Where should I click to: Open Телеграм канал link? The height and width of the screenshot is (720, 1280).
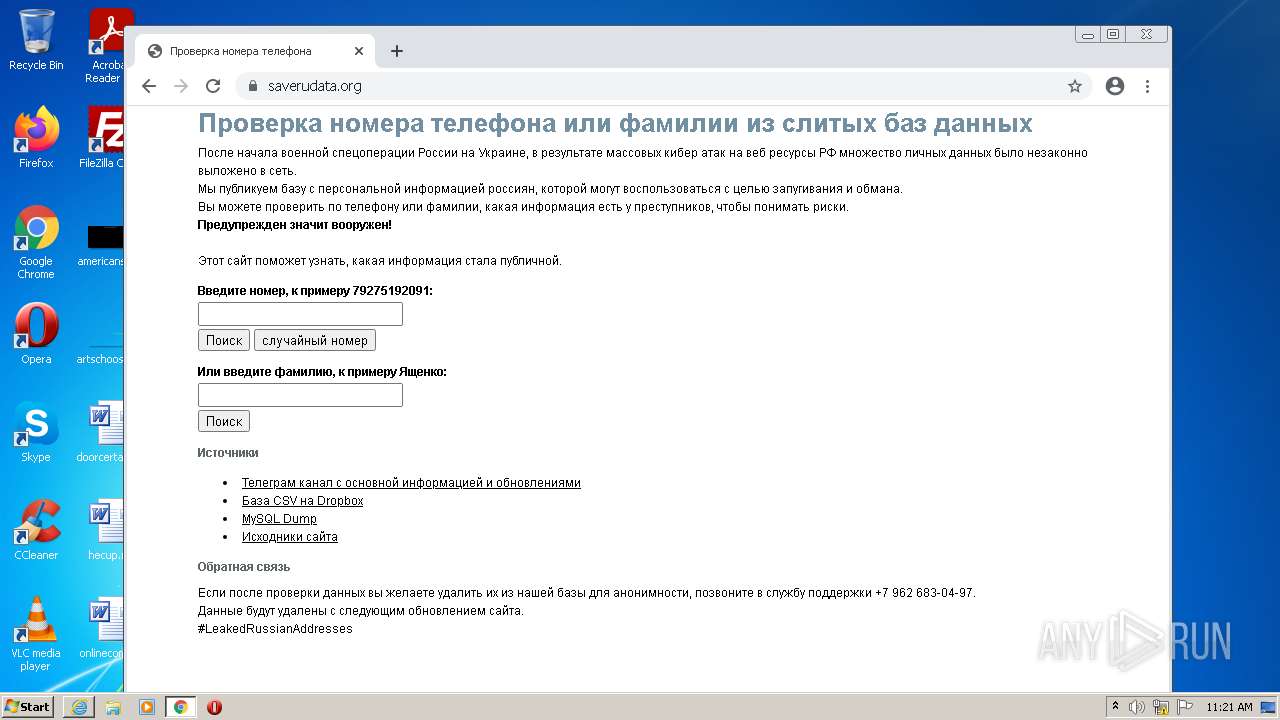(x=411, y=483)
